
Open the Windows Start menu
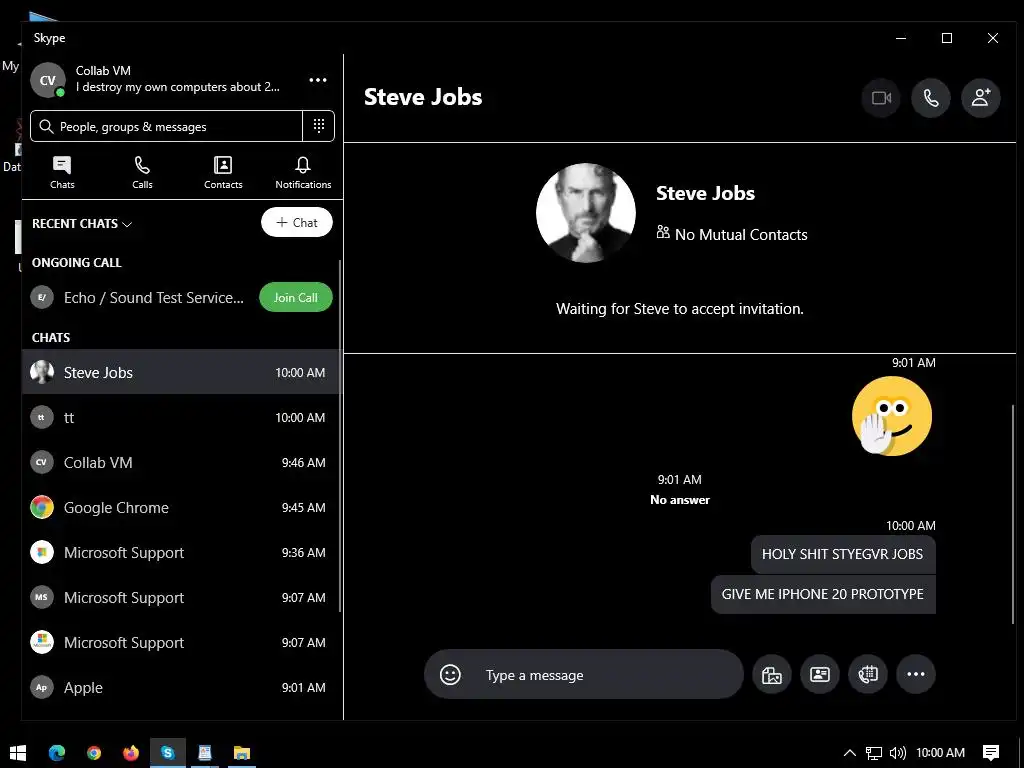point(18,753)
